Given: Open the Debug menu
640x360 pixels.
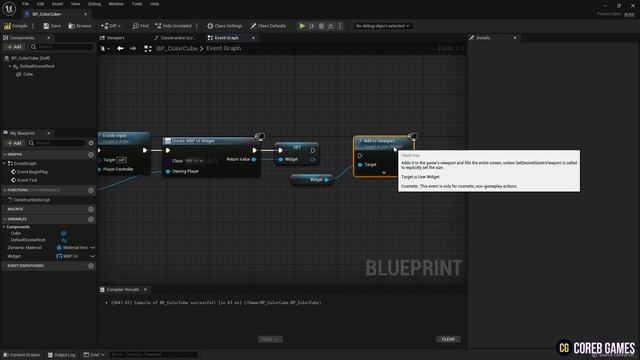Looking at the screenshot, I should coord(94,4).
